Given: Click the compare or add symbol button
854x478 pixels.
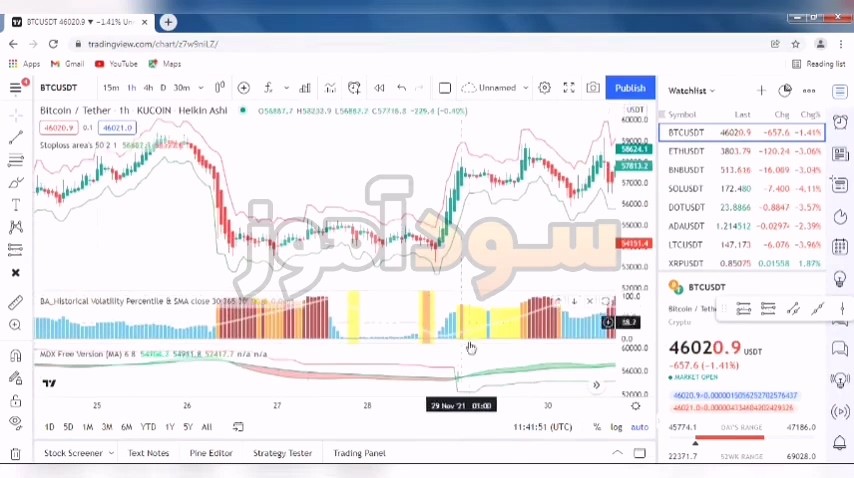Looking at the screenshot, I should pos(243,88).
